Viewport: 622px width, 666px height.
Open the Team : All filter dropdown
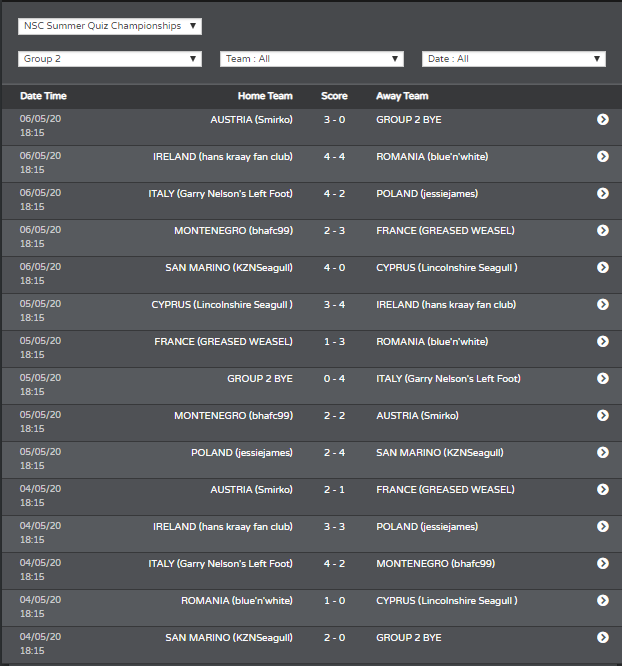[x=311, y=59]
